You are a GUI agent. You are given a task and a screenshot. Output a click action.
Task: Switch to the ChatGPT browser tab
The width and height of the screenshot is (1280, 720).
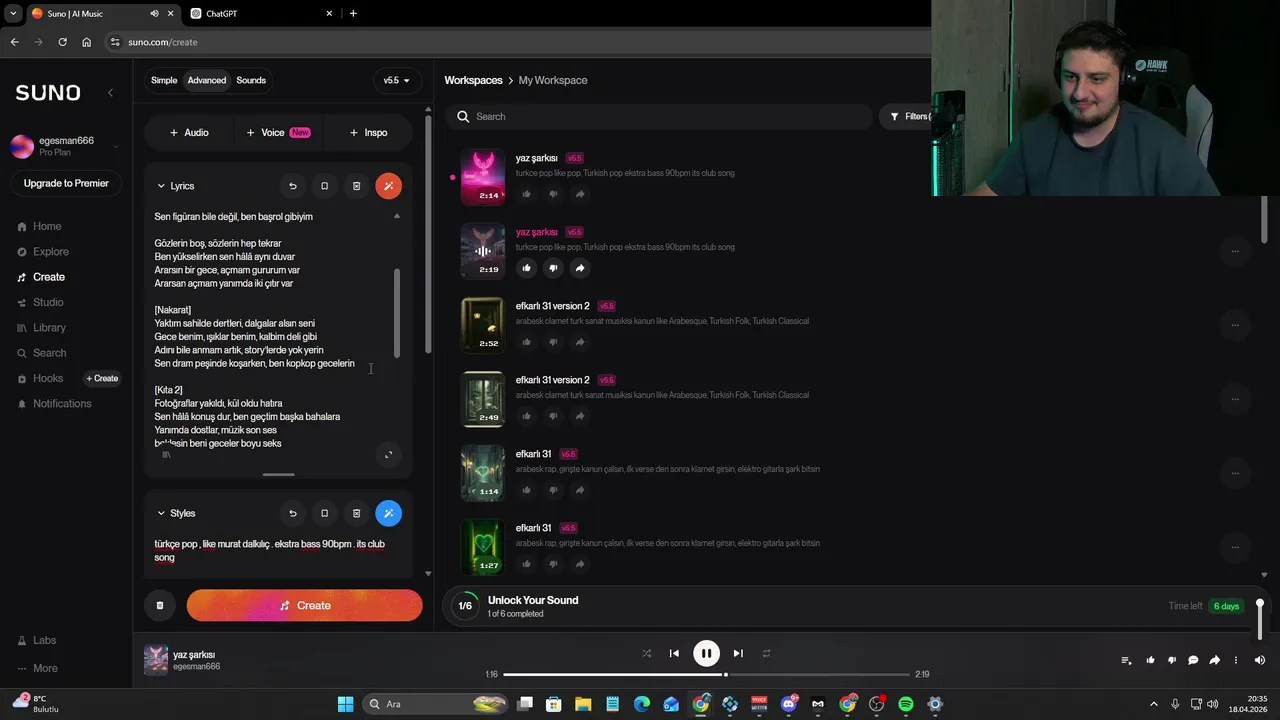pyautogui.click(x=263, y=13)
